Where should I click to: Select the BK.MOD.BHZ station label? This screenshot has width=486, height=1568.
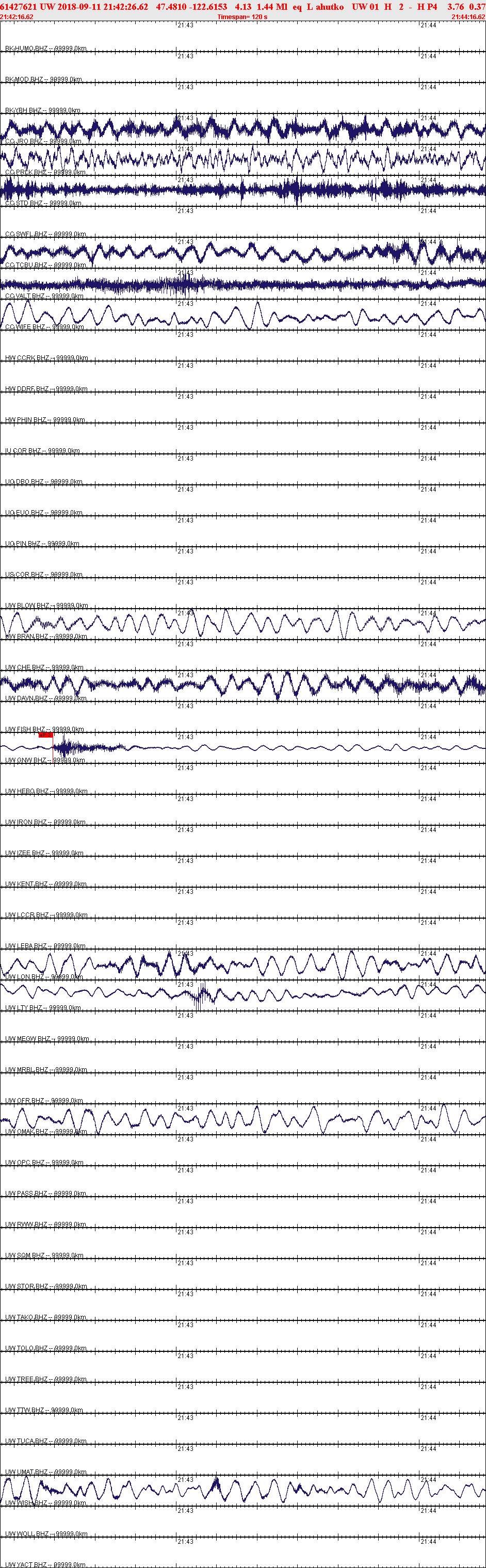[43, 79]
